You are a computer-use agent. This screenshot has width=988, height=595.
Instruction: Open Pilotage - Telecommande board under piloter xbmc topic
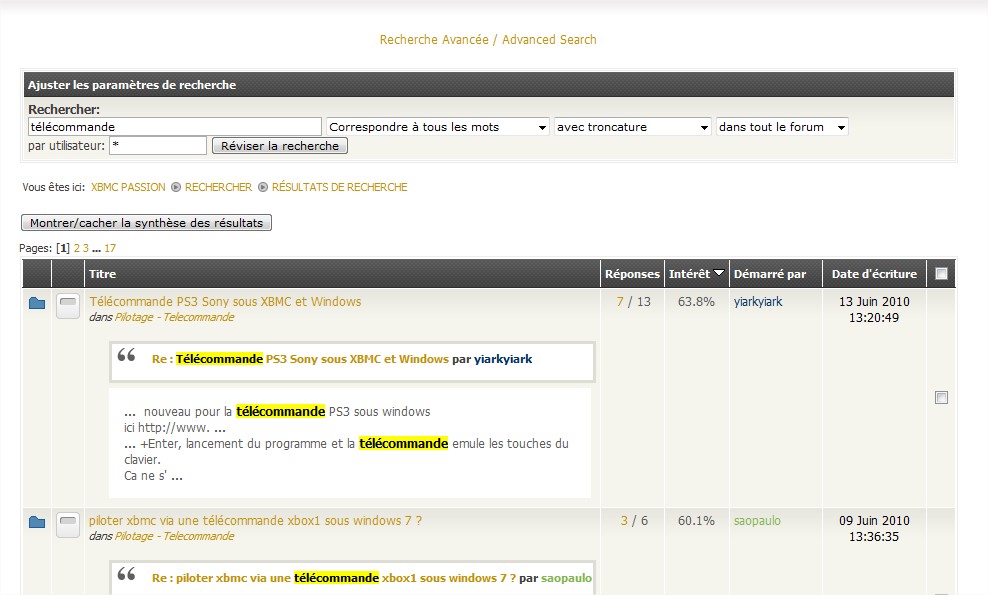(x=175, y=536)
